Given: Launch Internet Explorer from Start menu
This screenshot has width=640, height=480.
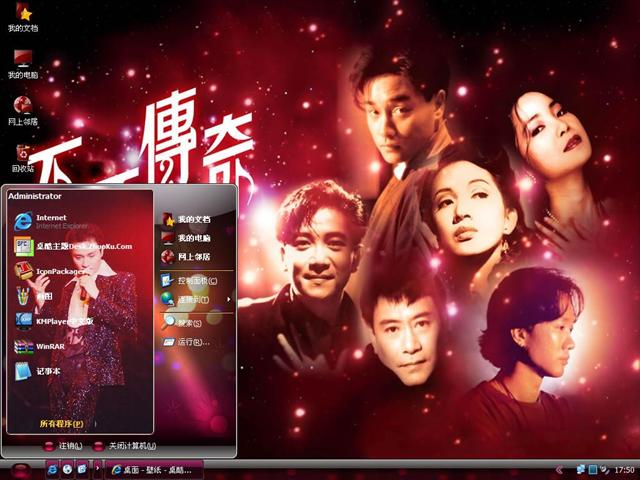Looking at the screenshot, I should (51, 221).
